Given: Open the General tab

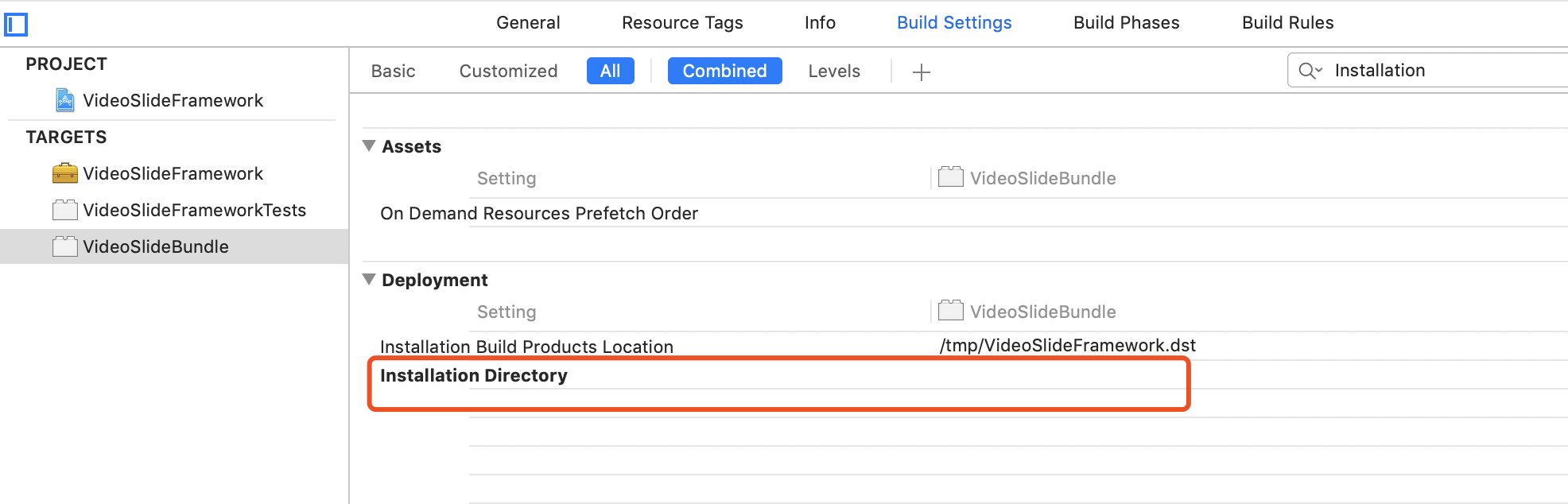Looking at the screenshot, I should [528, 23].
